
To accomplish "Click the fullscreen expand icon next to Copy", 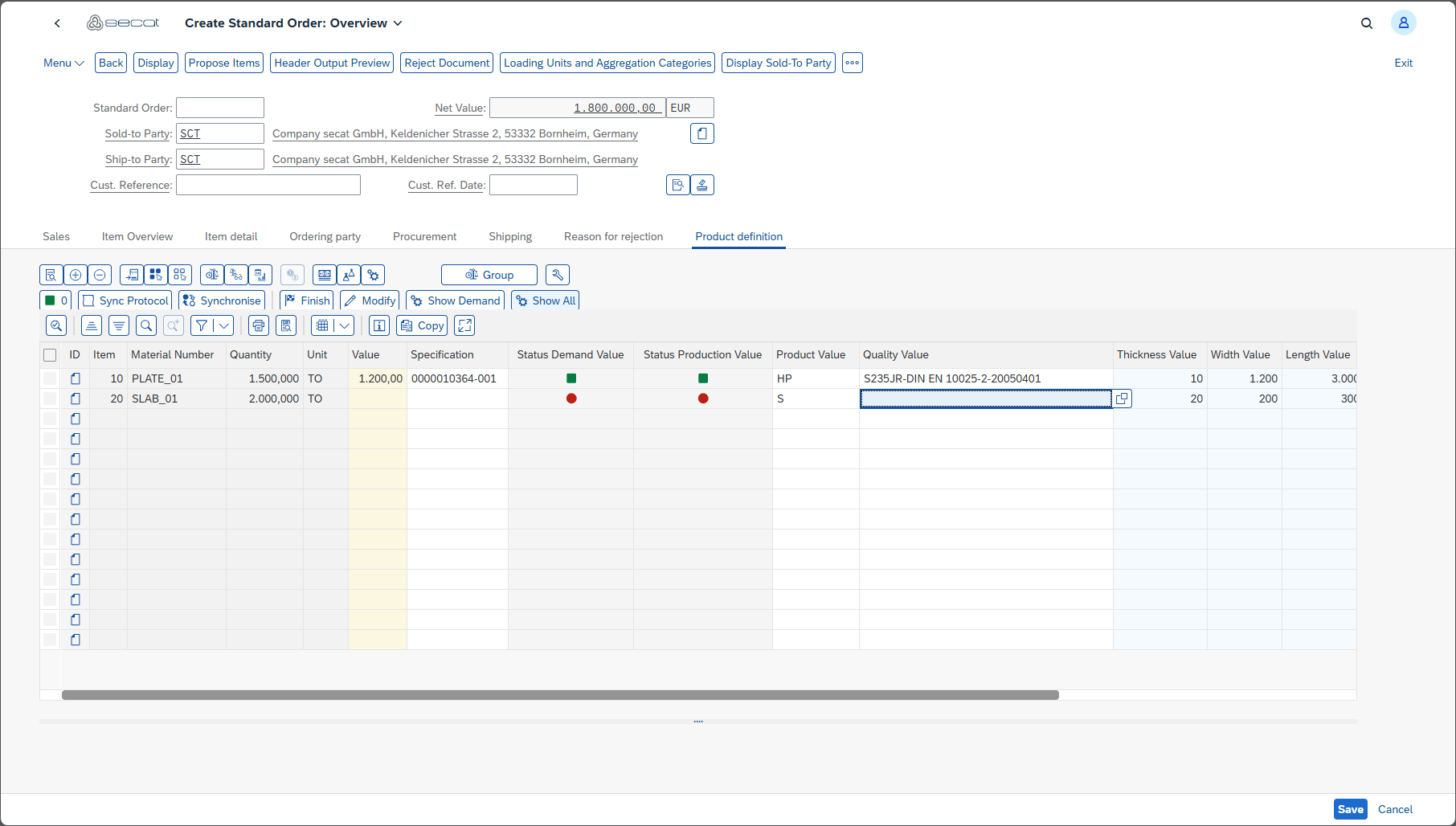I will (x=464, y=325).
